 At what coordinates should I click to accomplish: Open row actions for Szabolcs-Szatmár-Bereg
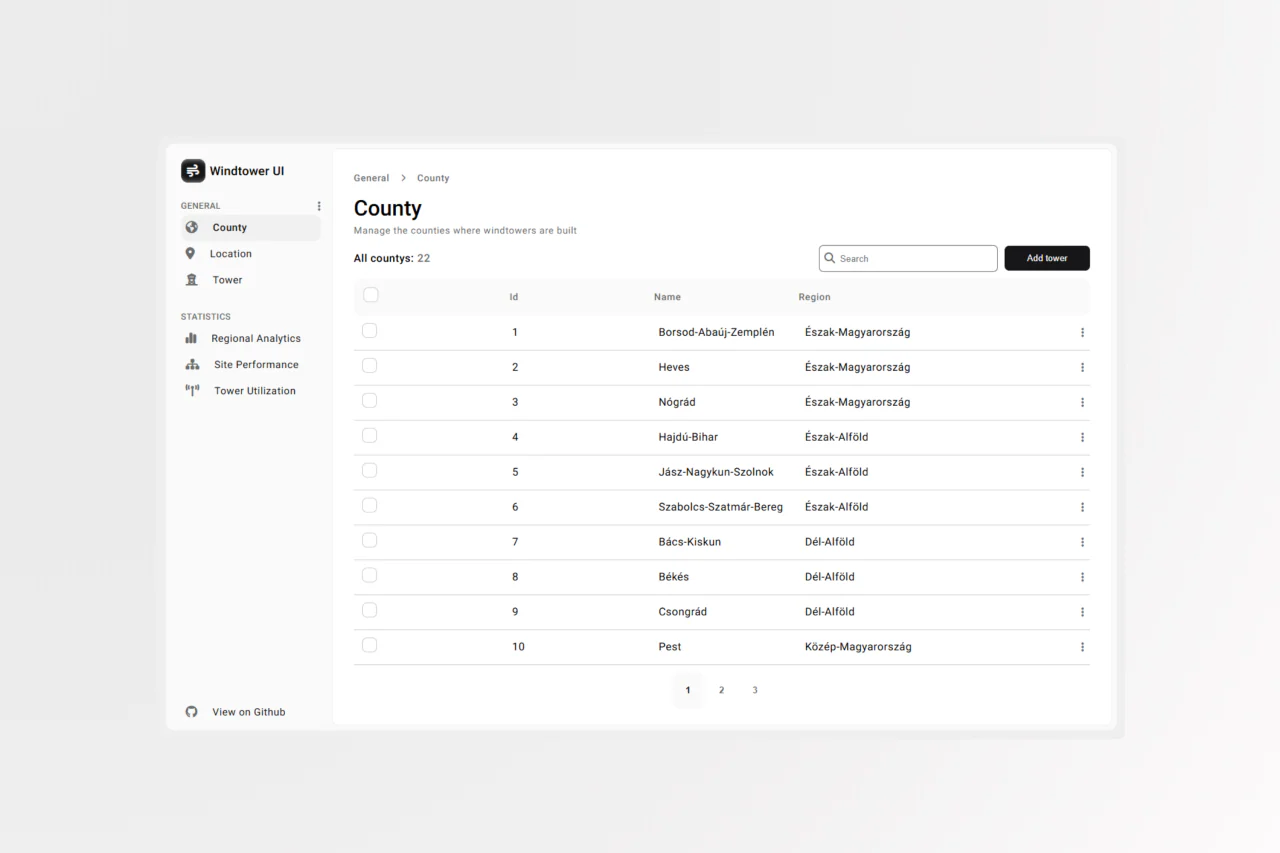coord(1082,507)
